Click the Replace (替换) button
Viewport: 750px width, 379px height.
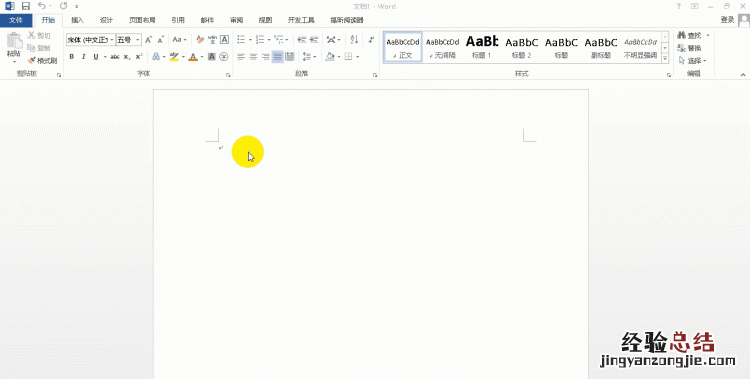click(690, 48)
